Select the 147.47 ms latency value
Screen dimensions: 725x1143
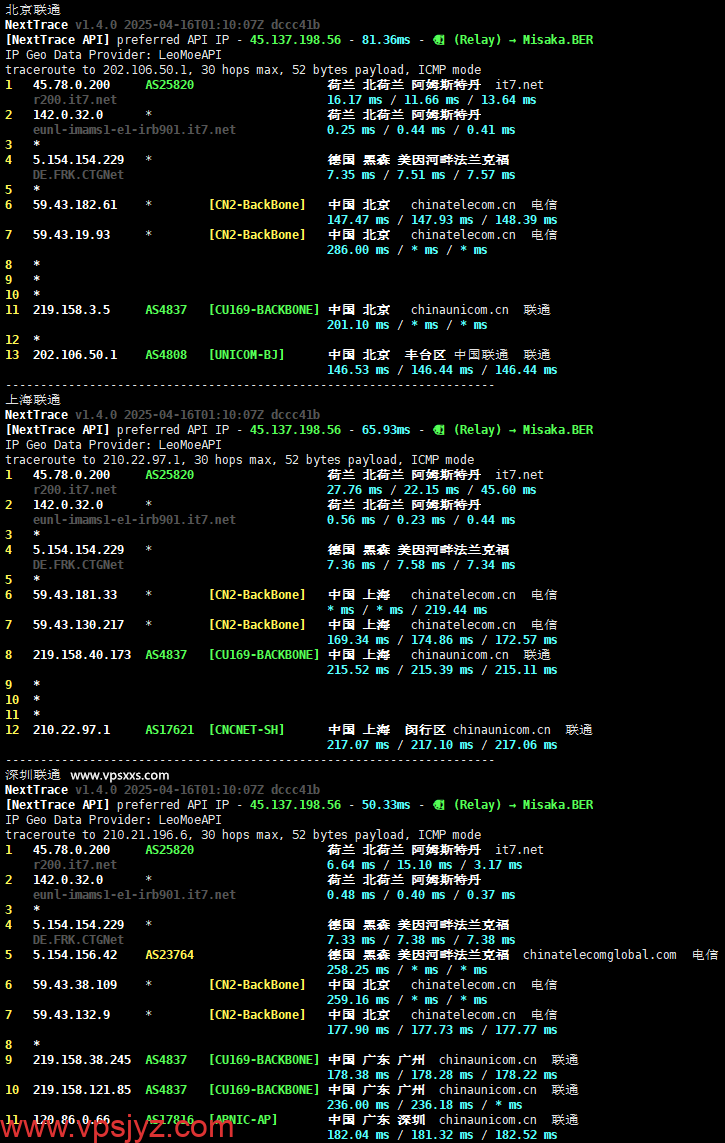pyautogui.click(x=358, y=220)
